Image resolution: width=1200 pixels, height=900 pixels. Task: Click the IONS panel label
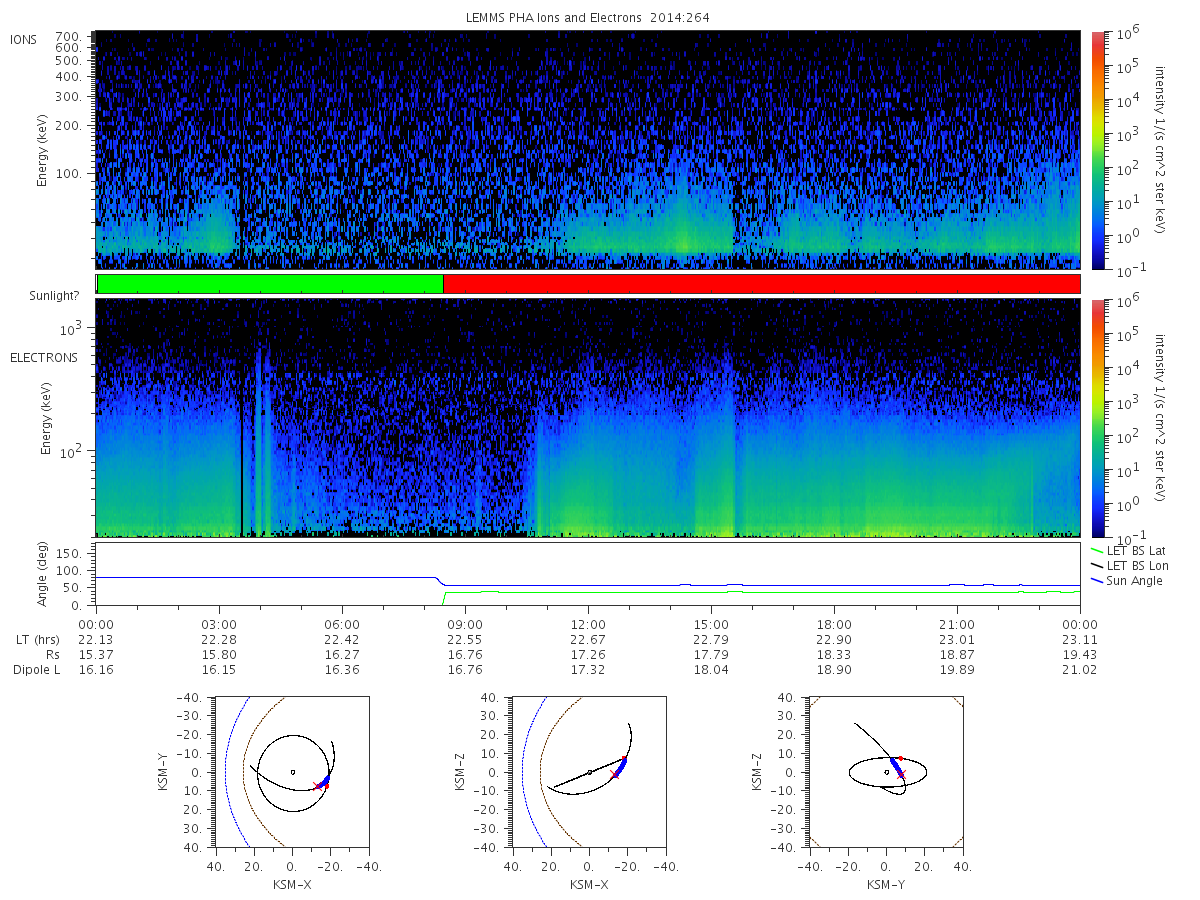point(25,39)
